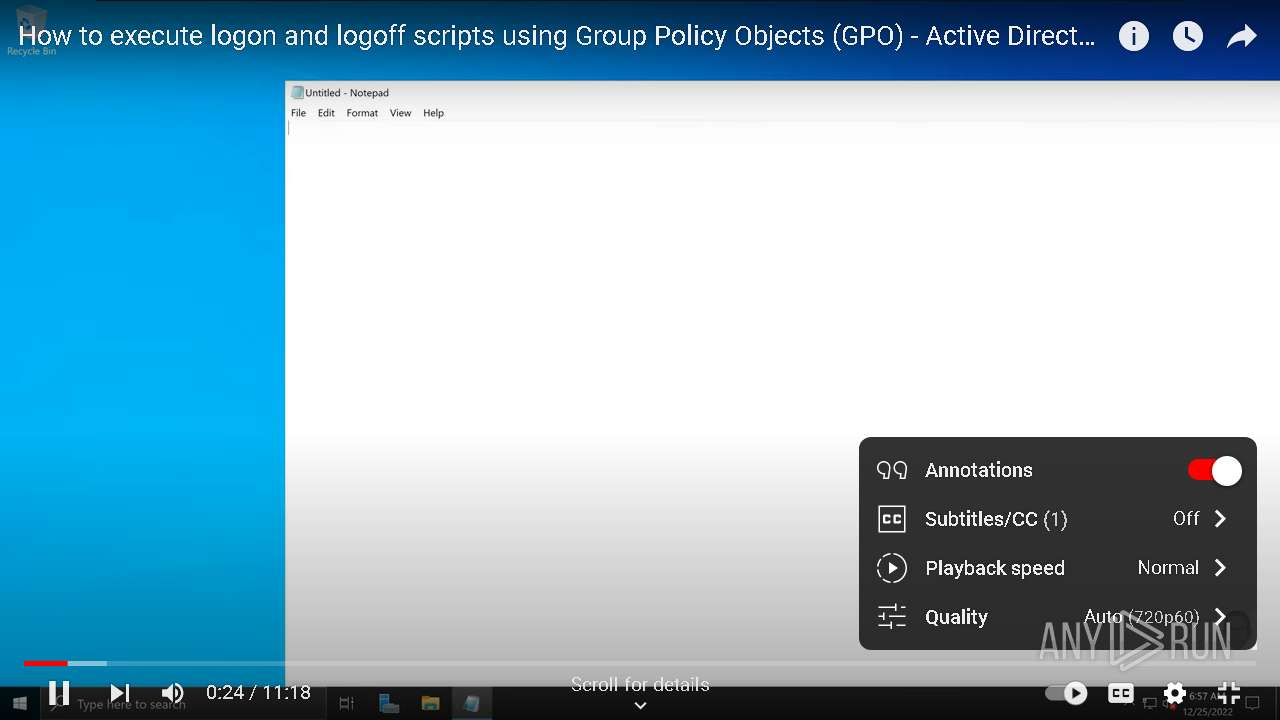The image size is (1280, 720).
Task: Click the video time display 0:24 / 11:18
Action: point(258,692)
